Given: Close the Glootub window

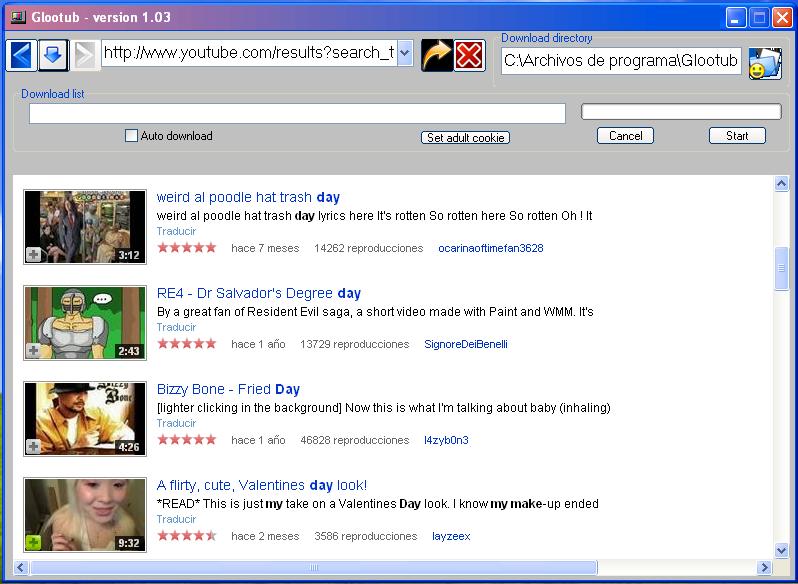Looking at the screenshot, I should click(782, 18).
